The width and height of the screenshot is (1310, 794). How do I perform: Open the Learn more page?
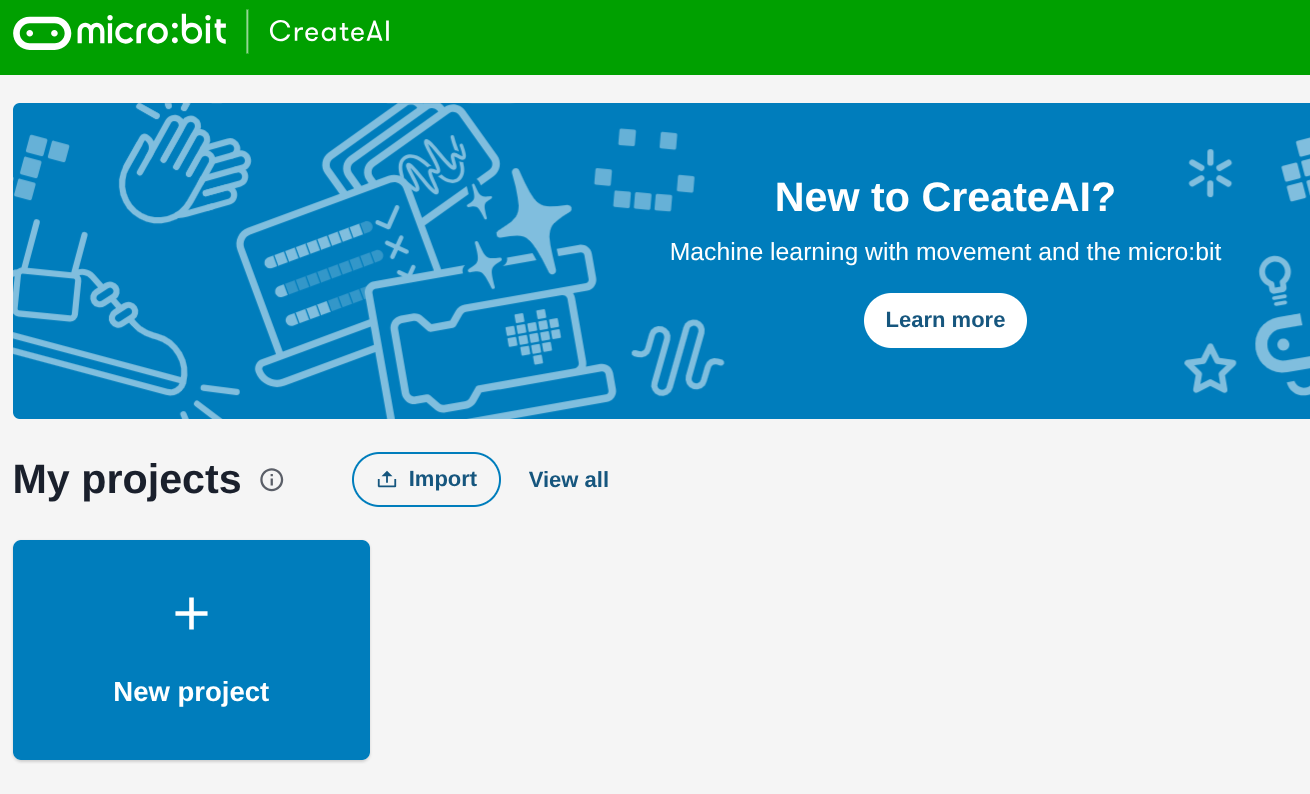[945, 320]
